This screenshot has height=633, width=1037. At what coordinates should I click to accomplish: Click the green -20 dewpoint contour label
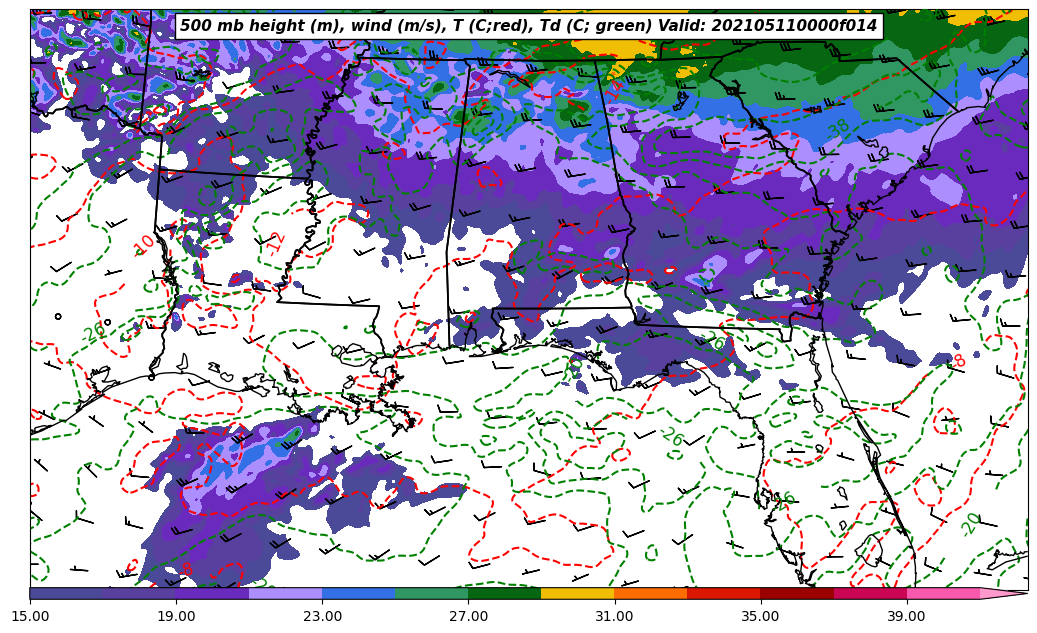(x=970, y=522)
